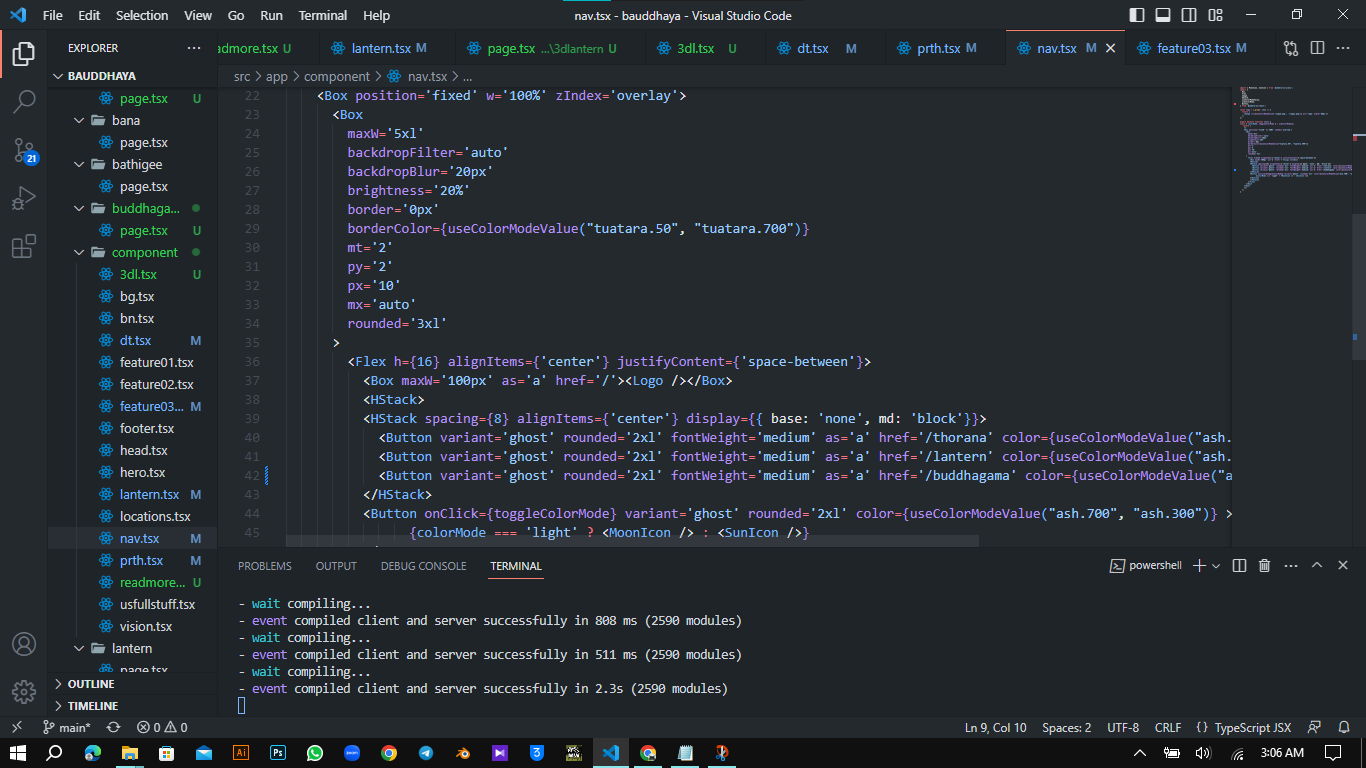1366x768 pixels.
Task: Open the Run and Debug view
Action: coord(24,198)
